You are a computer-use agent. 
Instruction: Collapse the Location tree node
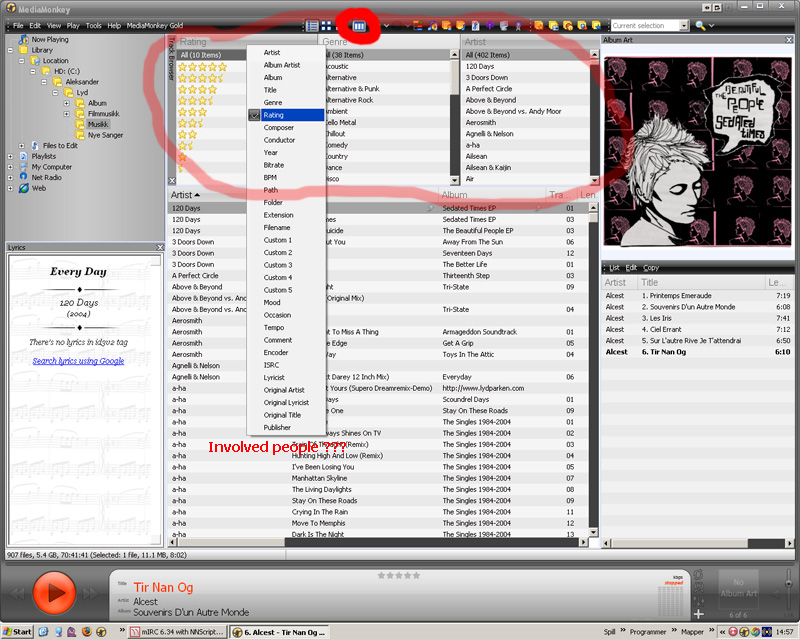21,61
